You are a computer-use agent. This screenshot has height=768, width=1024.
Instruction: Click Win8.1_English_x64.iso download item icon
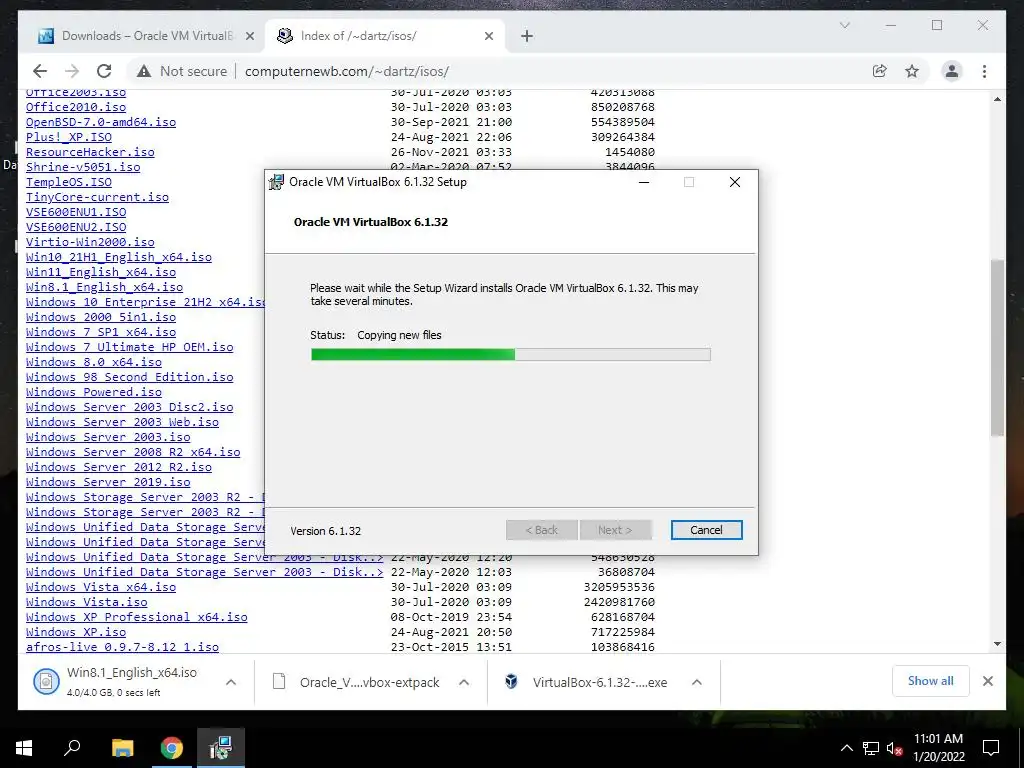tap(46, 682)
